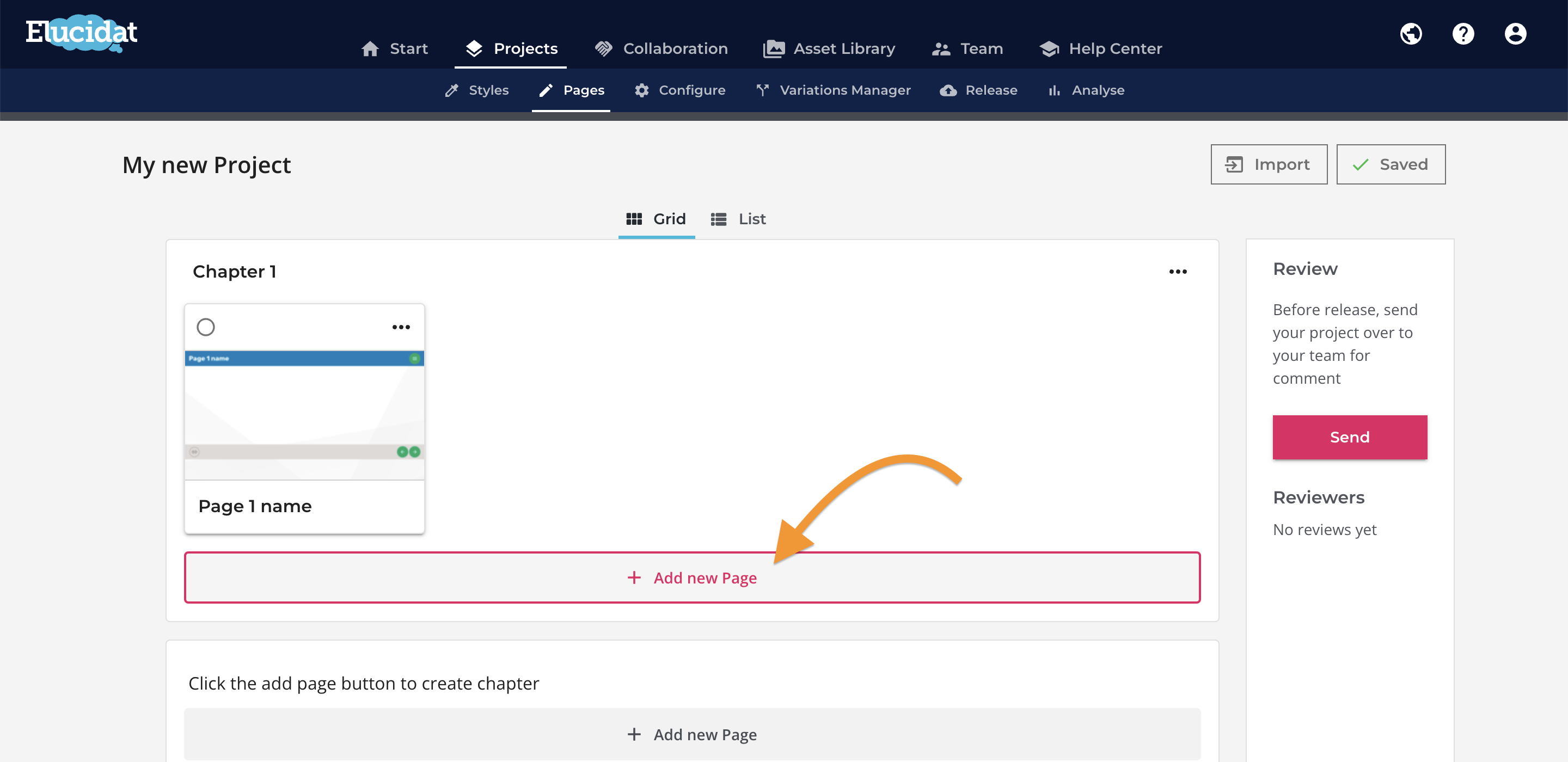Image resolution: width=1568 pixels, height=762 pixels.
Task: Switch to List view
Action: tap(738, 219)
